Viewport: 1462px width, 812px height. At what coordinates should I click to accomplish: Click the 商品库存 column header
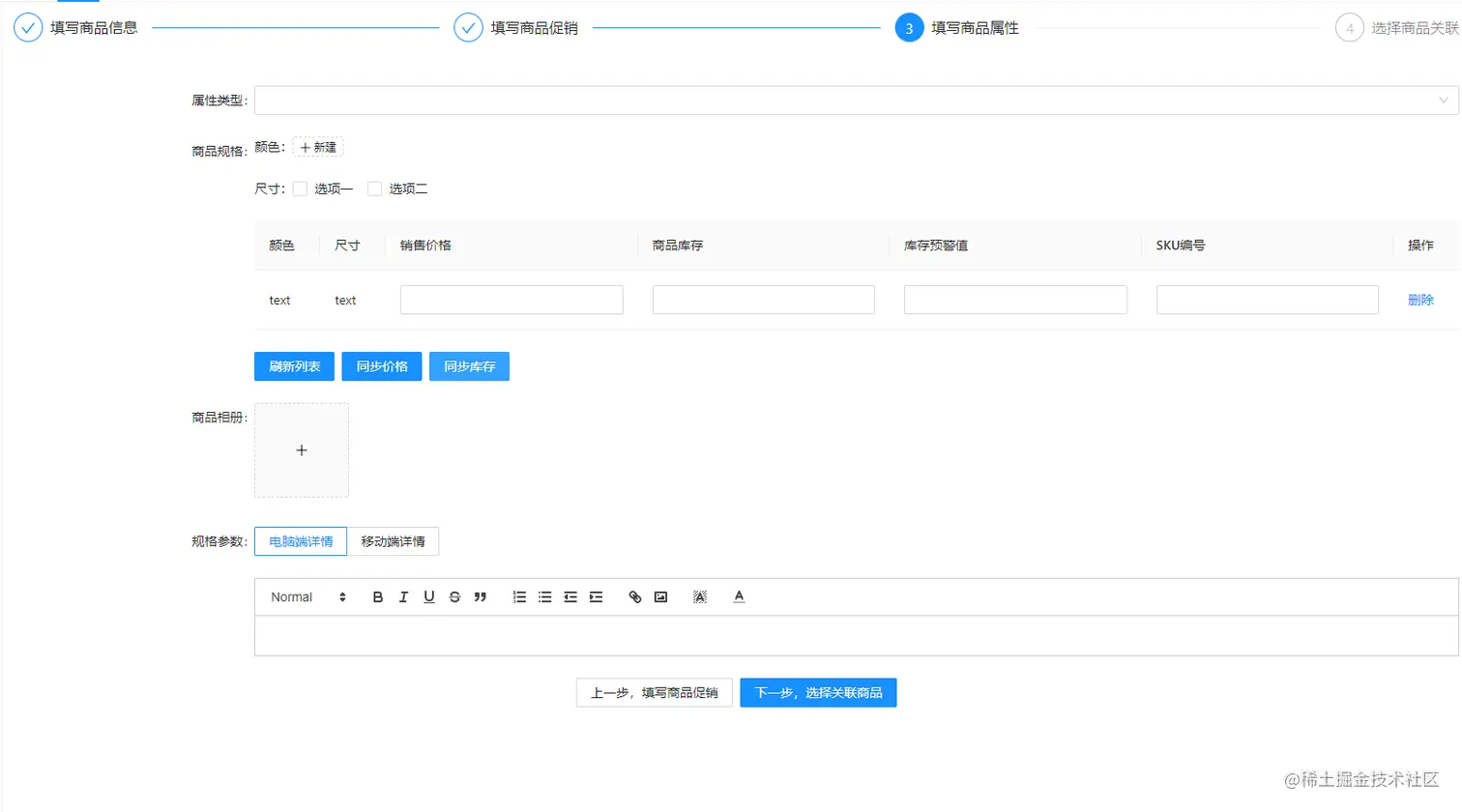pyautogui.click(x=678, y=246)
